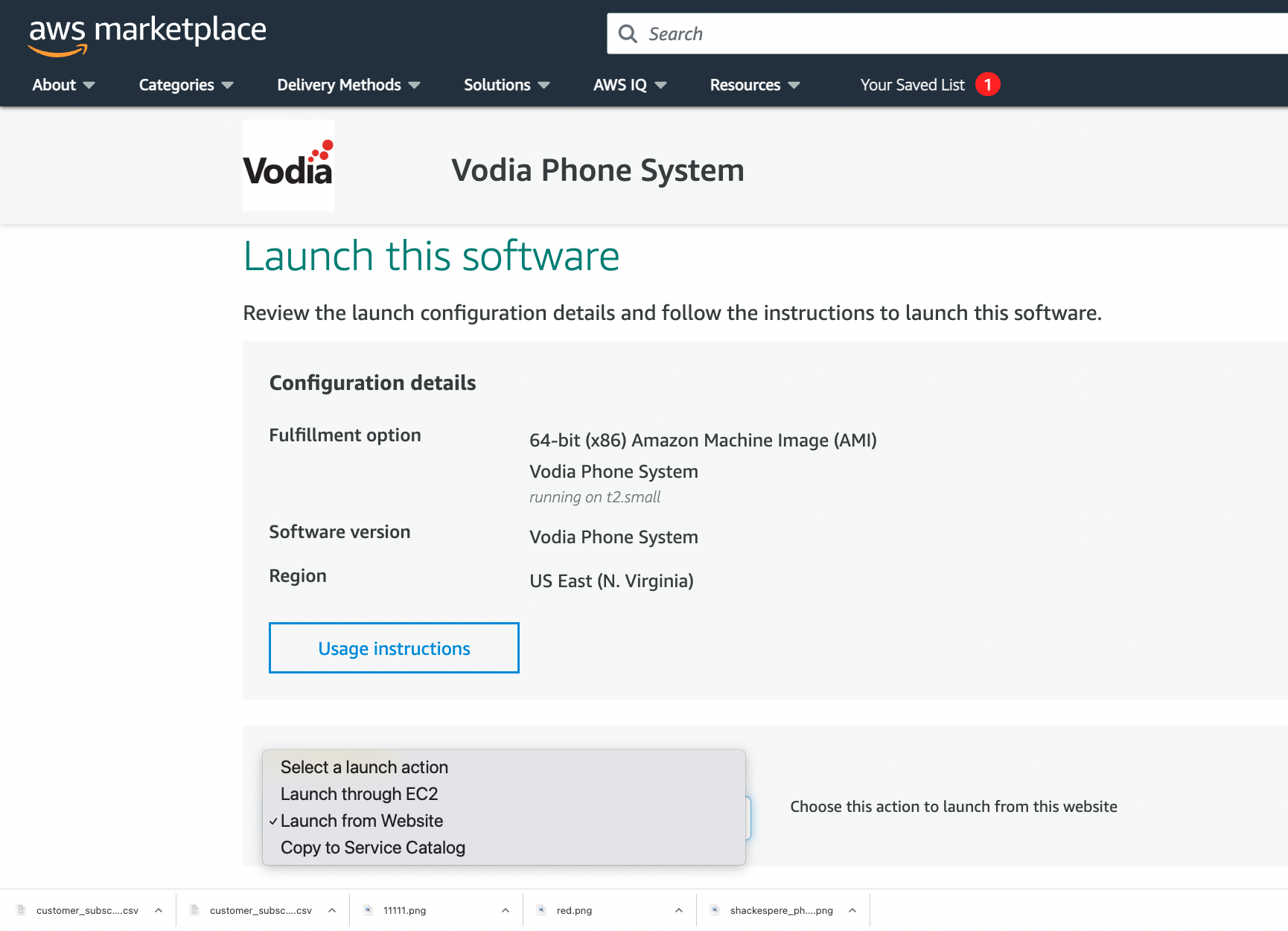This screenshot has width=1288, height=931.
Task: Click the 11111.png image file icon
Action: (368, 909)
